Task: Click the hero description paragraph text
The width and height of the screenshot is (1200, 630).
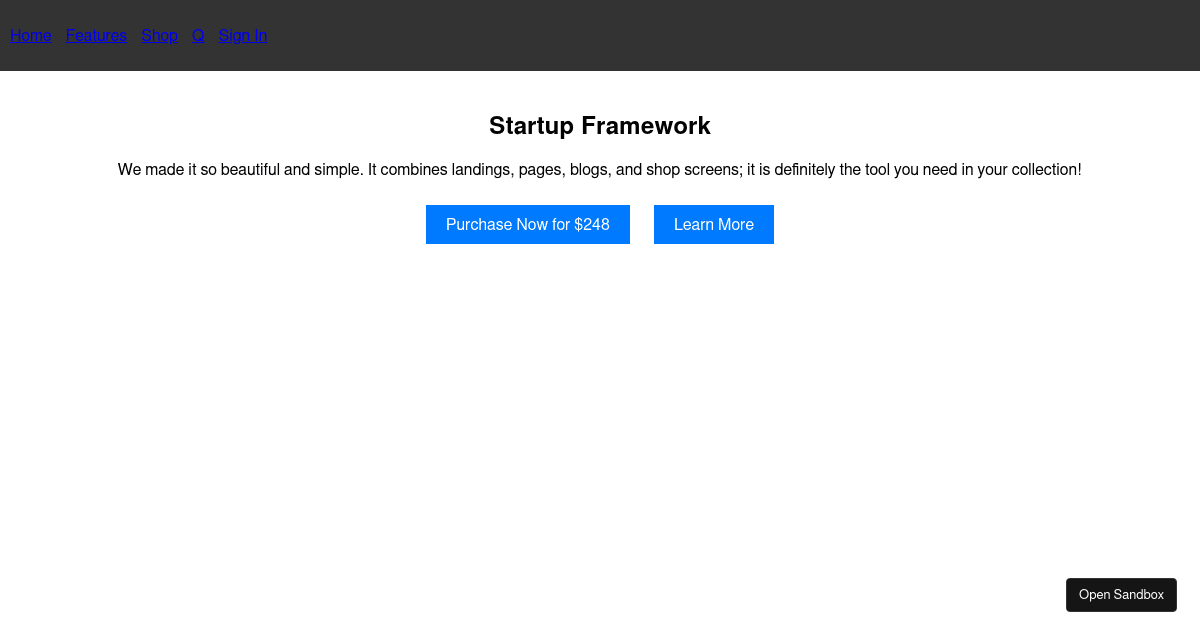Action: [600, 169]
